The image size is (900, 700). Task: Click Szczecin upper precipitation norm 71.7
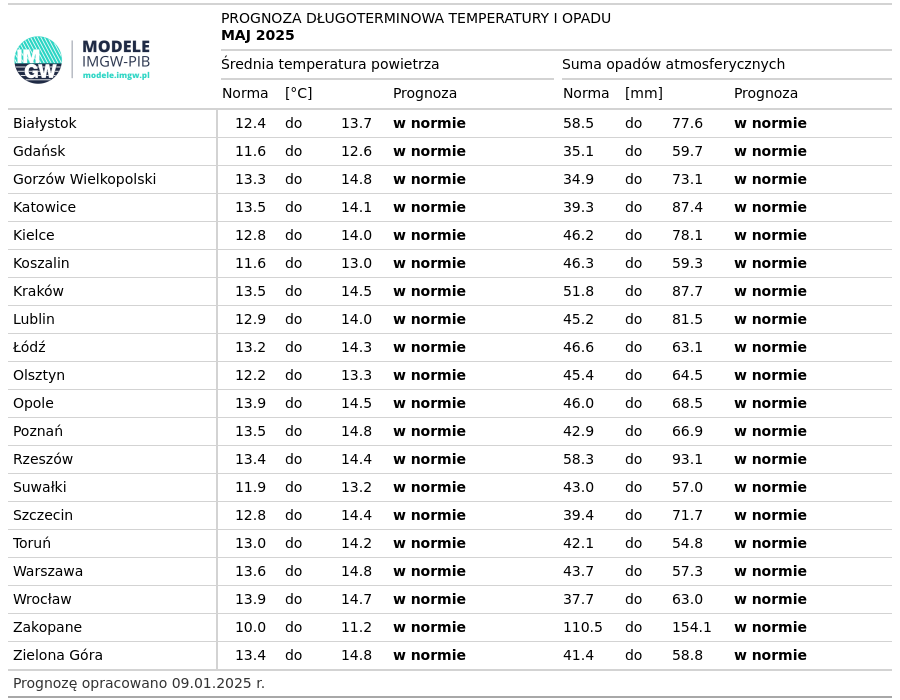(x=688, y=515)
